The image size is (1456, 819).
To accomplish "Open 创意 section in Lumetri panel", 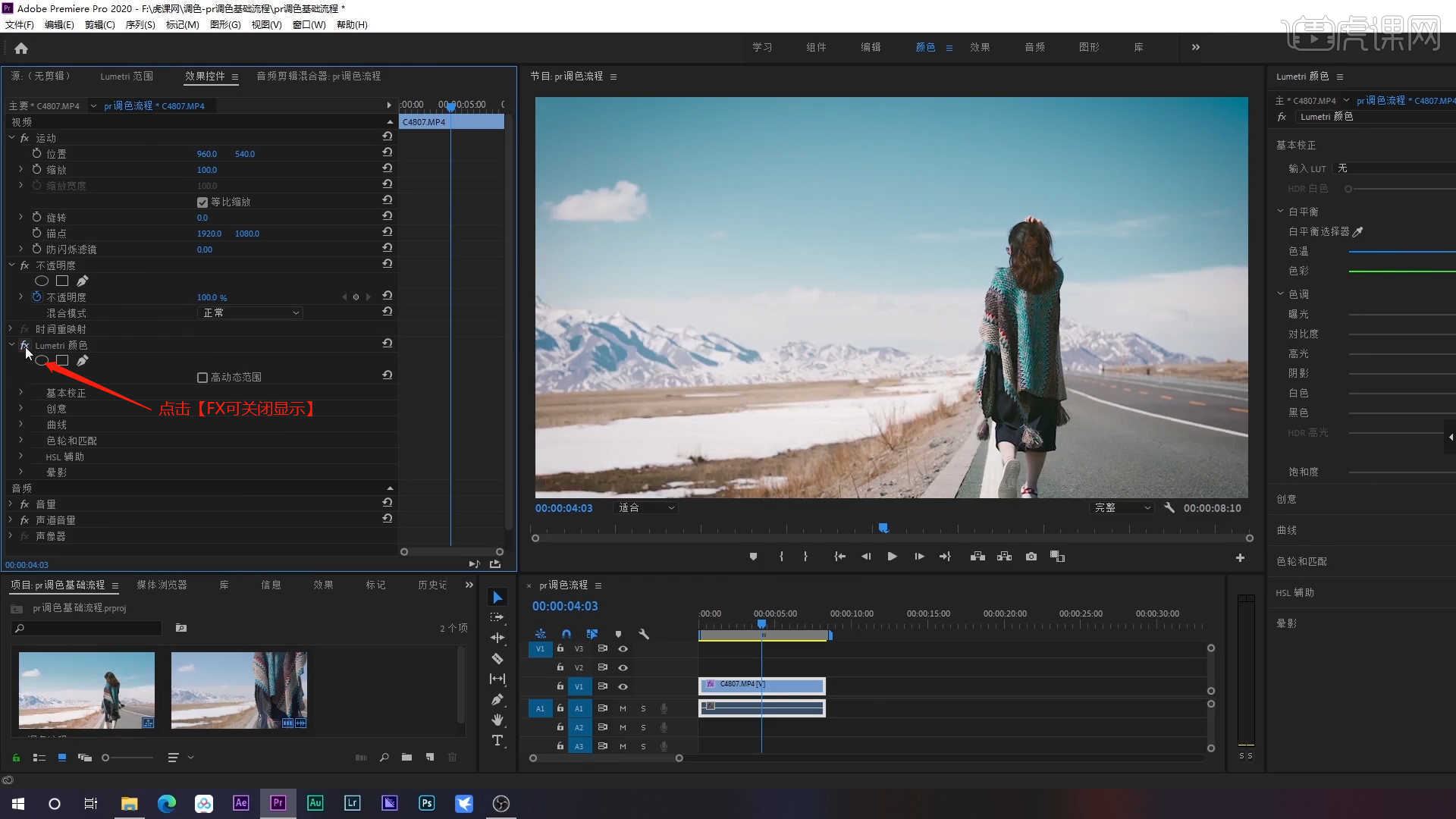I will tap(1287, 500).
